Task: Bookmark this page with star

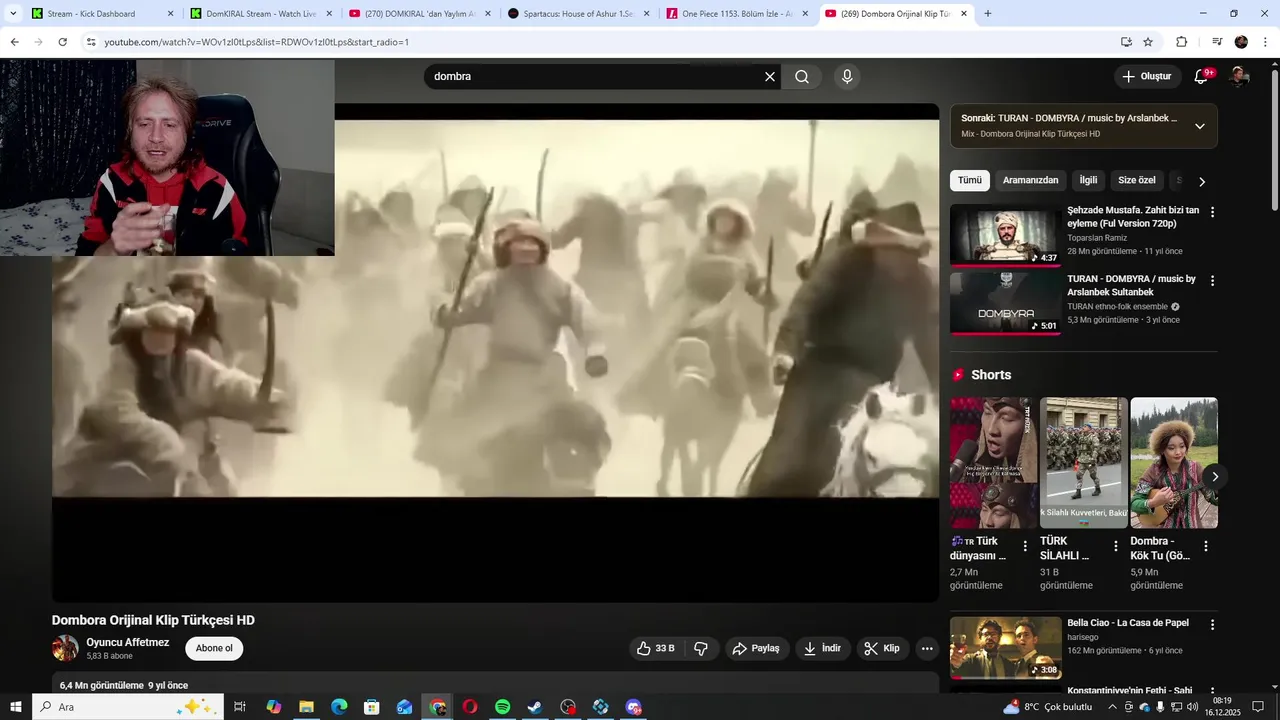Action: pyautogui.click(x=1148, y=42)
